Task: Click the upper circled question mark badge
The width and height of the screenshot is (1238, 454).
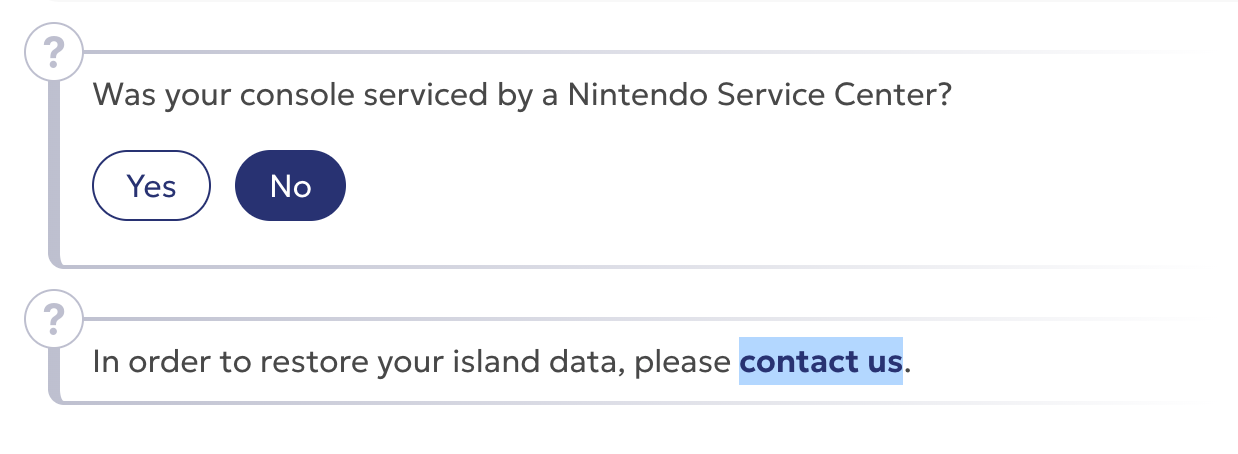Action: click(x=55, y=53)
